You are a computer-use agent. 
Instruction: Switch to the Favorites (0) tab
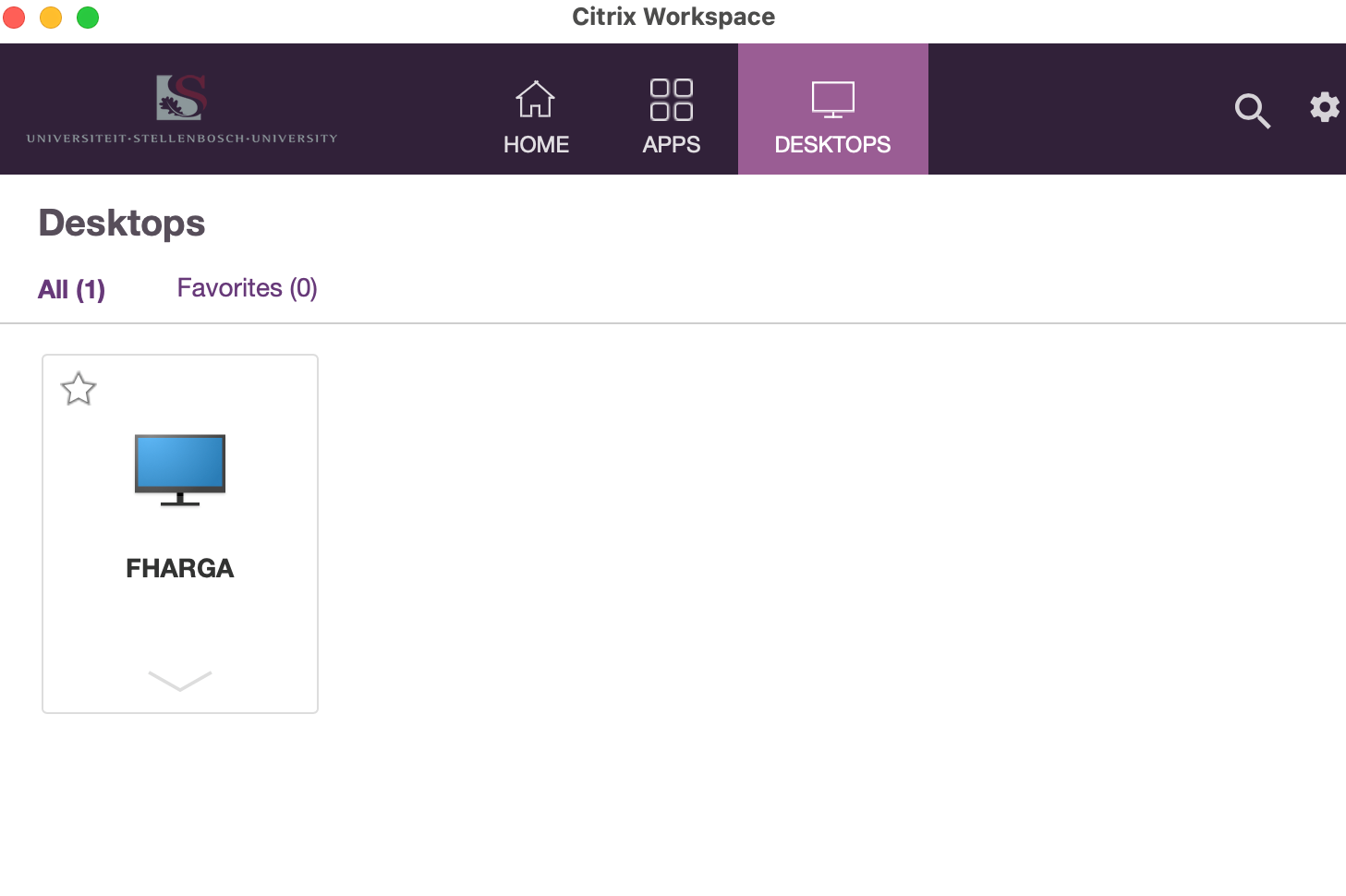247,288
